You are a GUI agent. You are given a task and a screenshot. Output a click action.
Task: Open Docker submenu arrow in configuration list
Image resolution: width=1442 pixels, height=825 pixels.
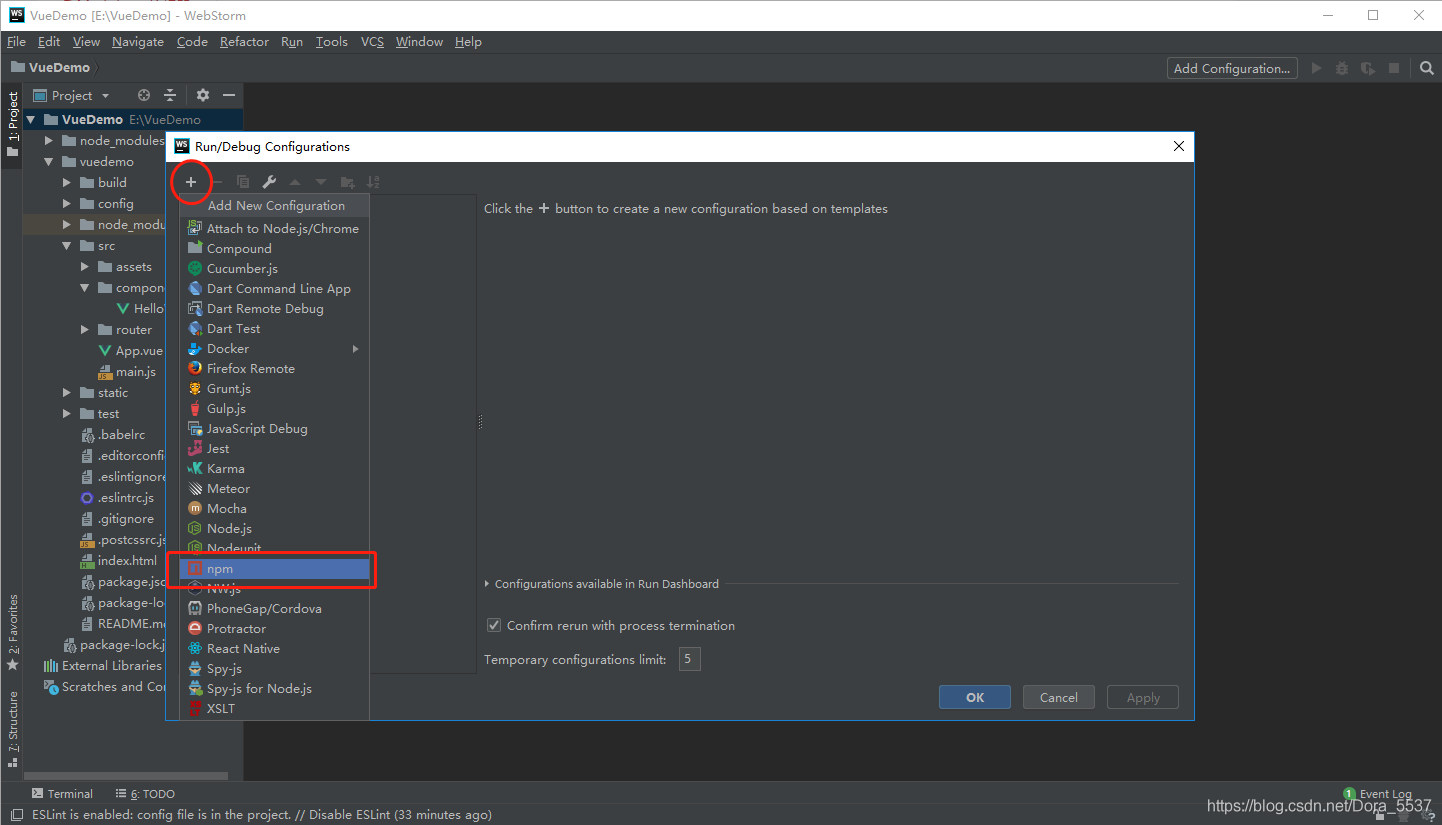(x=356, y=349)
